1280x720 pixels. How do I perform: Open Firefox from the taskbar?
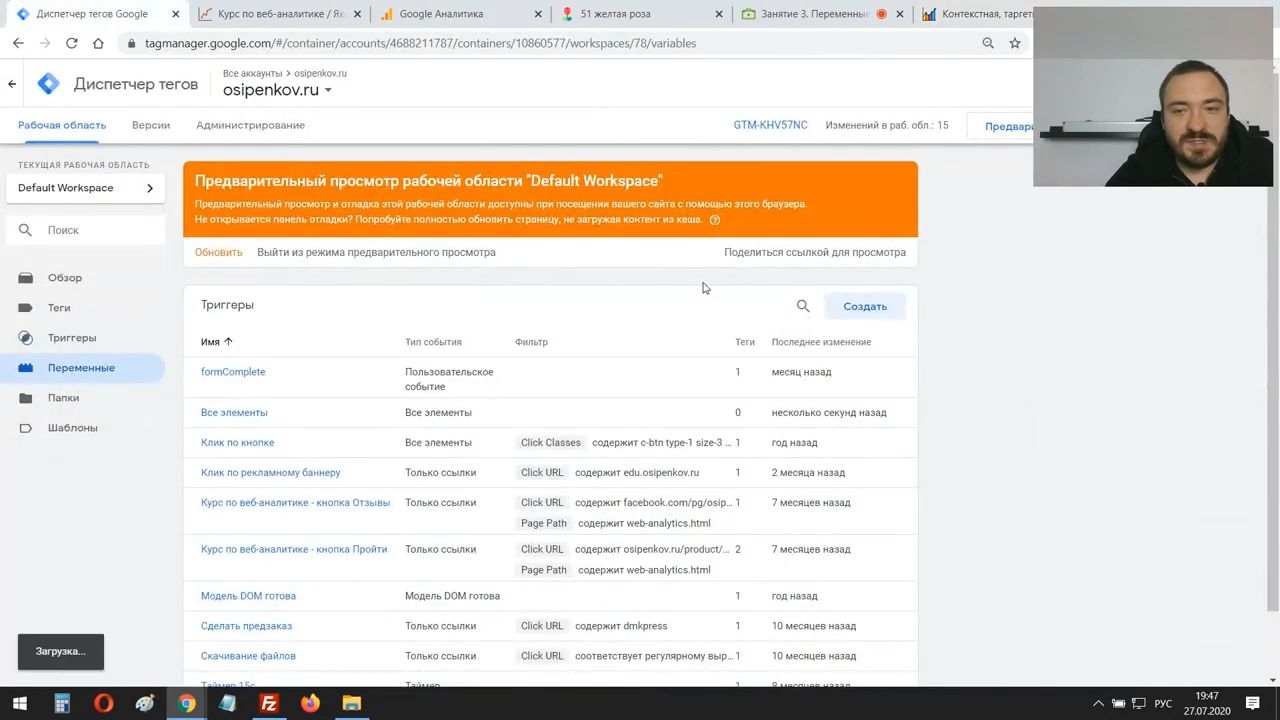310,703
